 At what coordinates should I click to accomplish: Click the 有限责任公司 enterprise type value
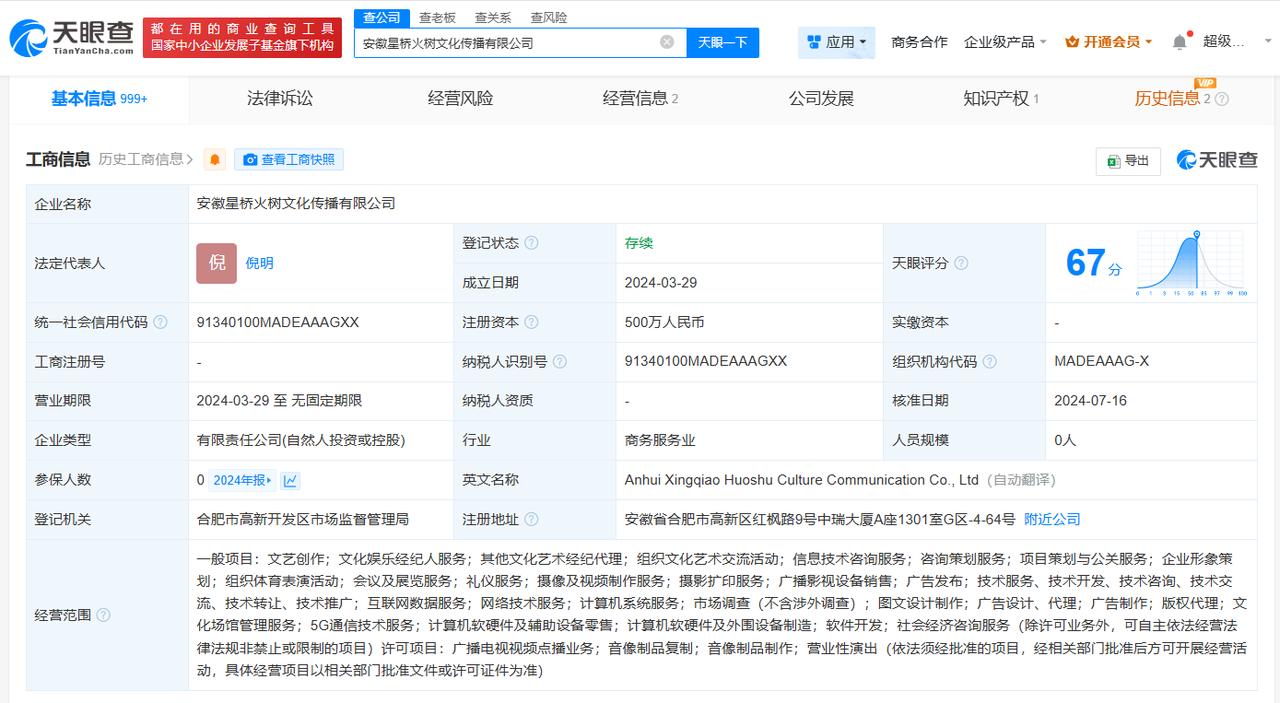coord(301,440)
